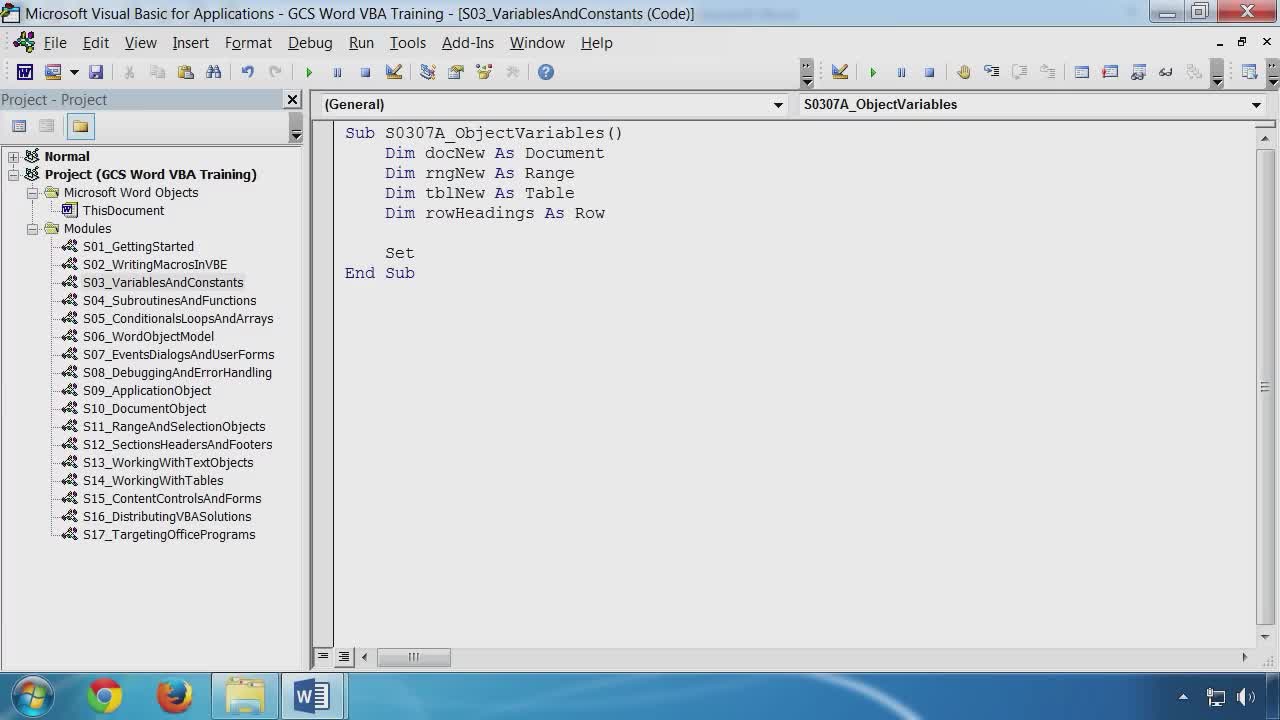Open Debug toolbar options overflow arrow
Image resolution: width=1280 pixels, height=720 pixels.
[x=1217, y=74]
